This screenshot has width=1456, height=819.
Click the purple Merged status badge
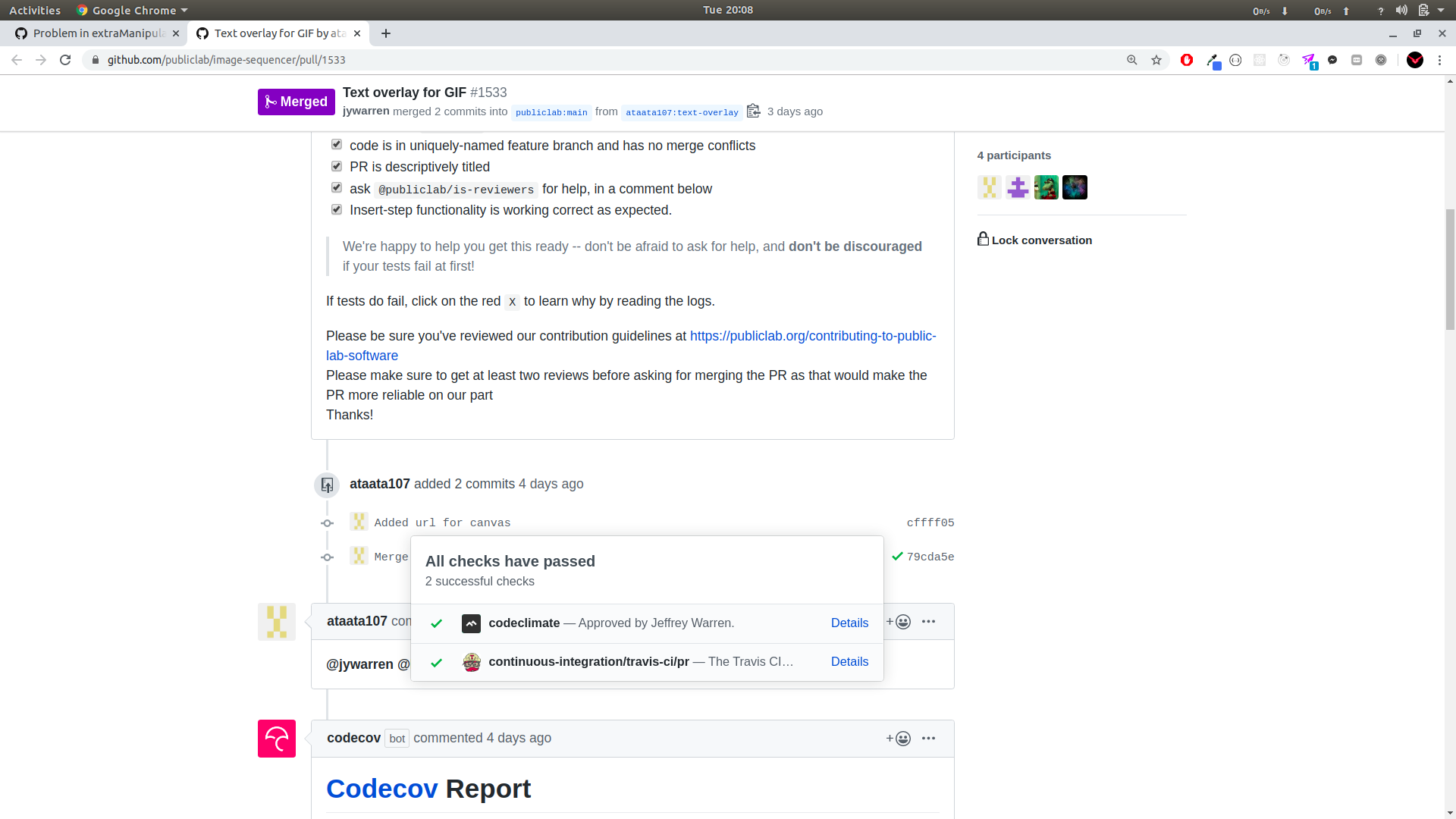[297, 102]
